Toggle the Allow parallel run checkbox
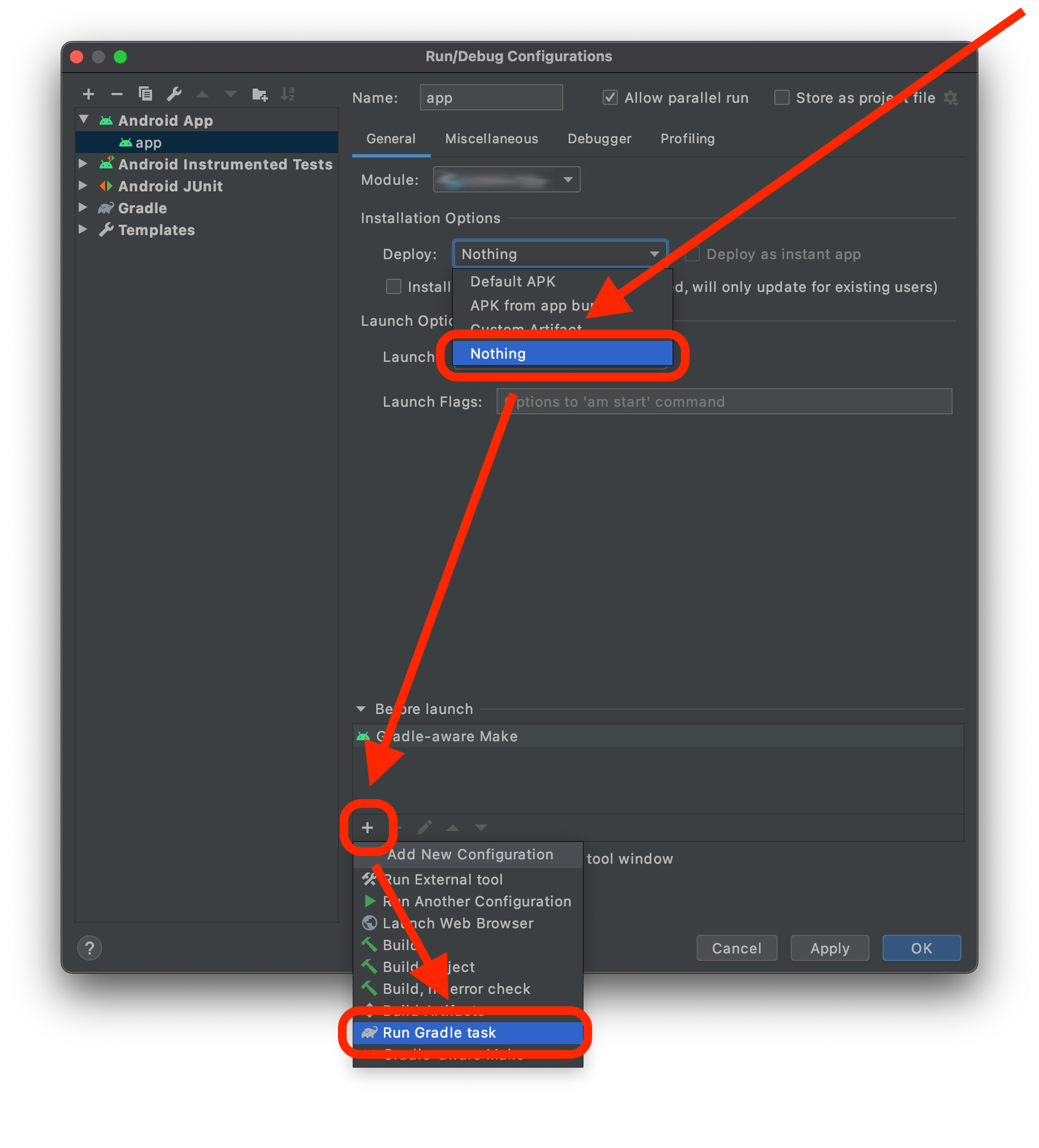Screen dimensions: 1039x1148 610,98
